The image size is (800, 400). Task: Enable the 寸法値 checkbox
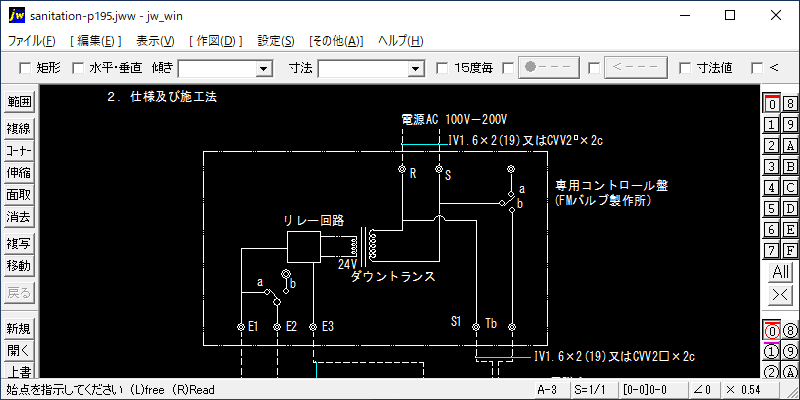click(685, 67)
